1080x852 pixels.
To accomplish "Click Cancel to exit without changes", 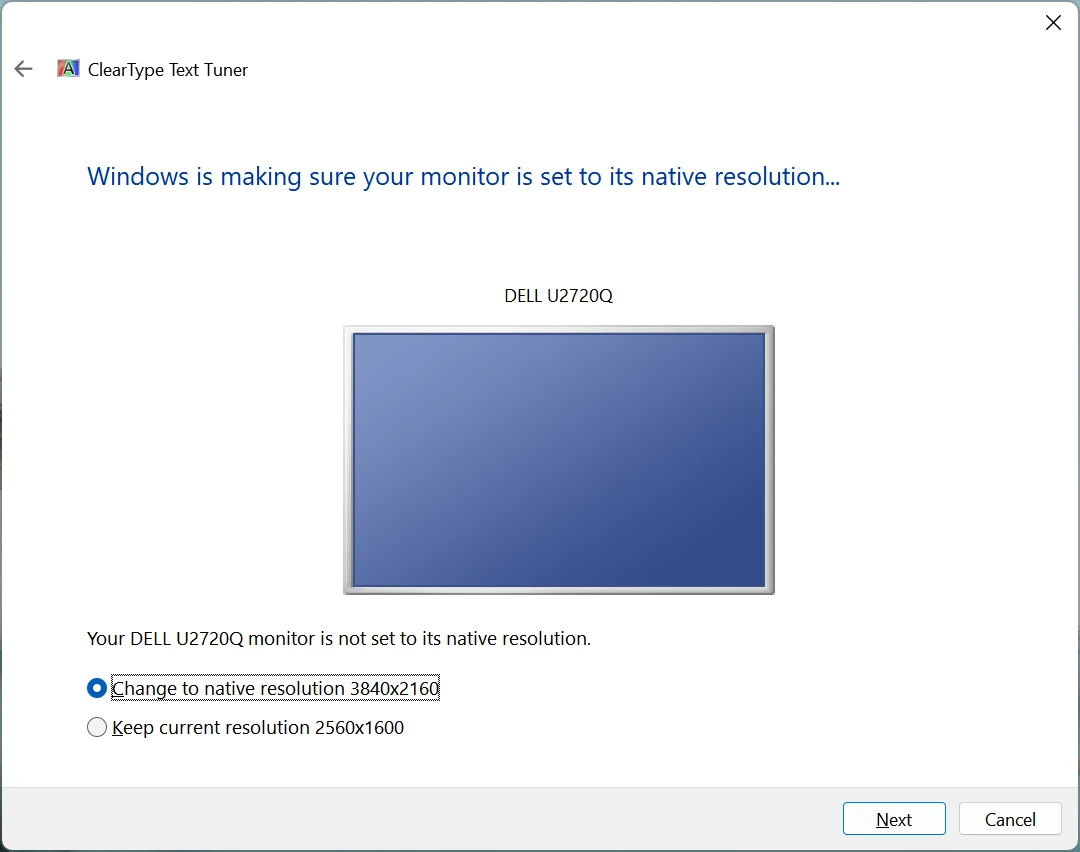I will [1010, 818].
